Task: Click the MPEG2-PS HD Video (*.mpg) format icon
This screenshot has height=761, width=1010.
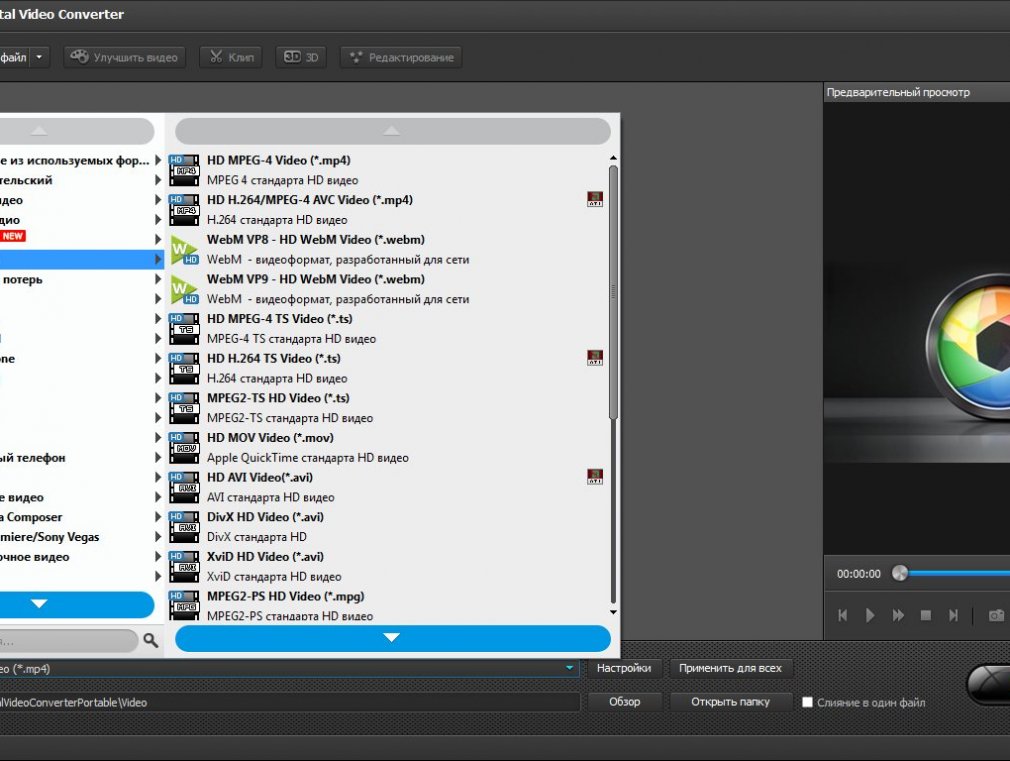Action: tap(184, 606)
